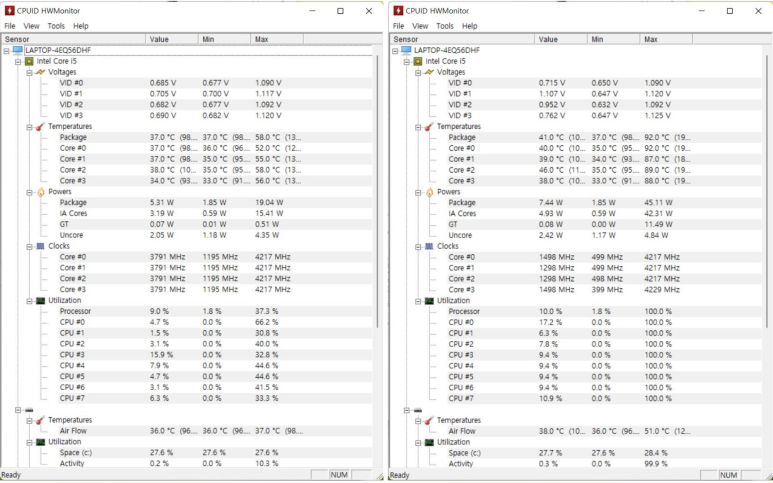Click Sensor column header in right window
The height and width of the screenshot is (483, 773).
point(462,39)
